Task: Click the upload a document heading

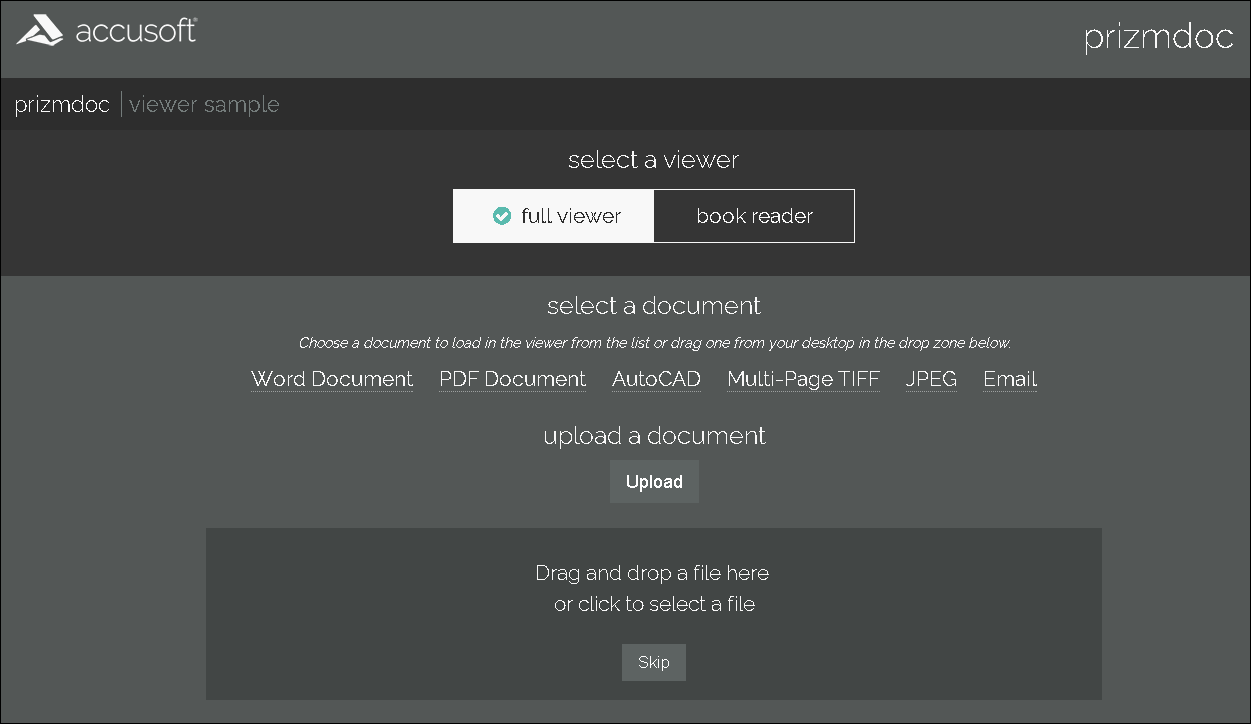Action: click(x=653, y=435)
